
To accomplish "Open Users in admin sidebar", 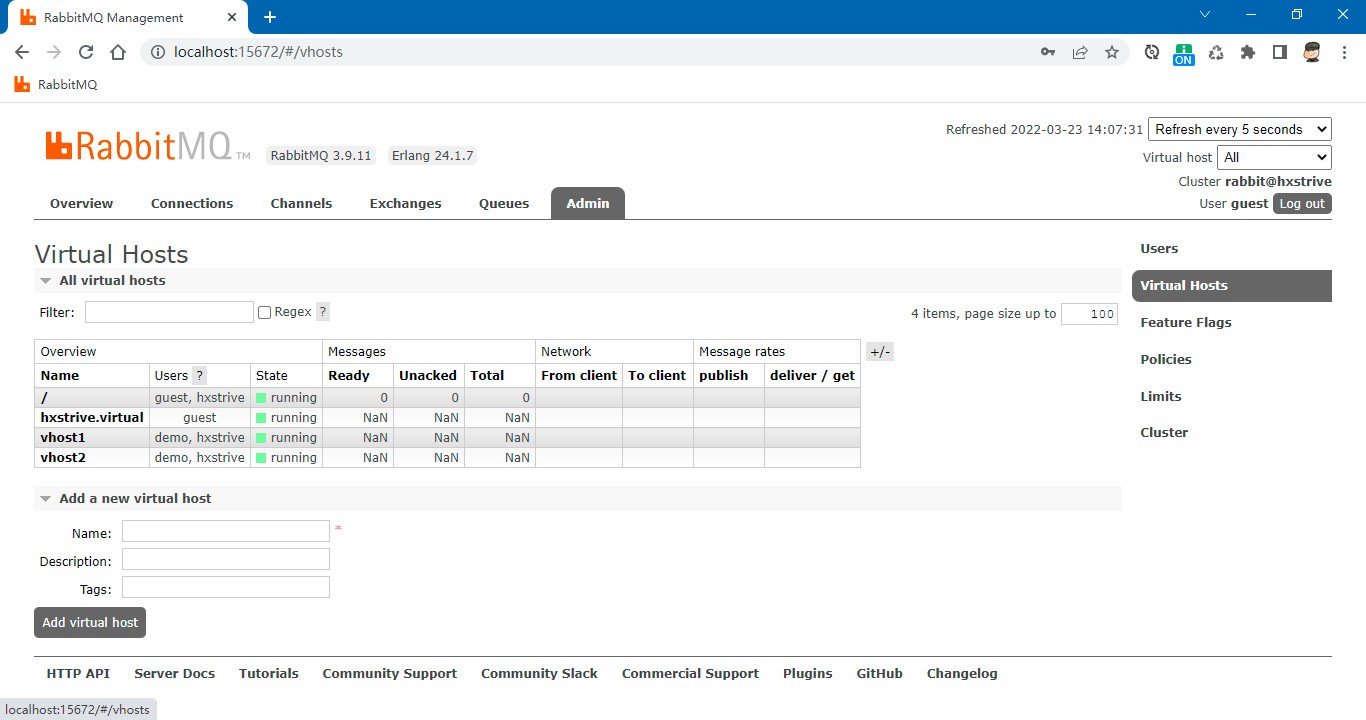I will coord(1159,249).
